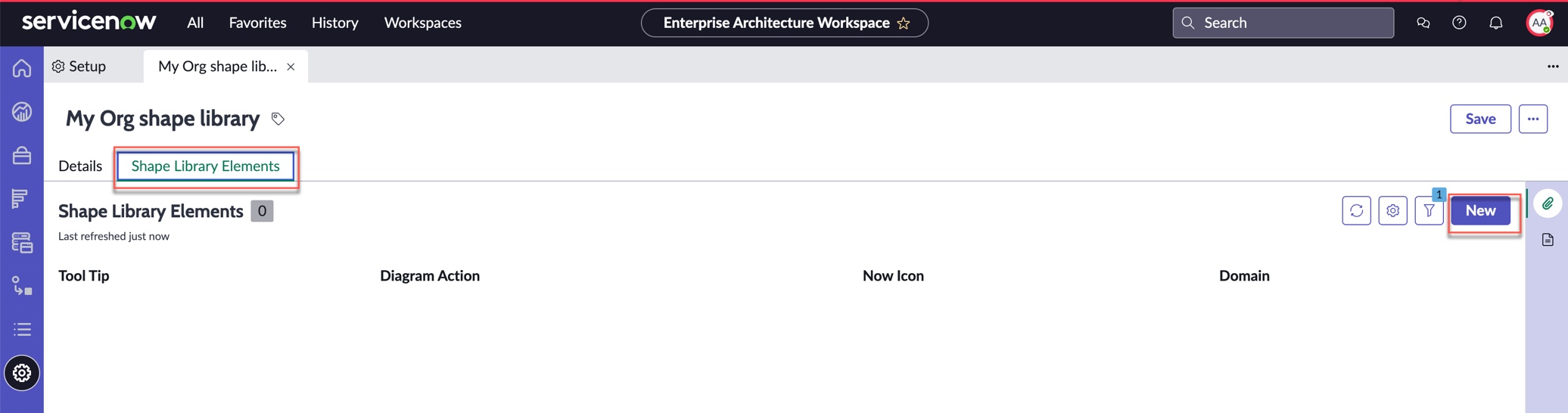
Task: Click the tag icon beside the title
Action: click(278, 119)
